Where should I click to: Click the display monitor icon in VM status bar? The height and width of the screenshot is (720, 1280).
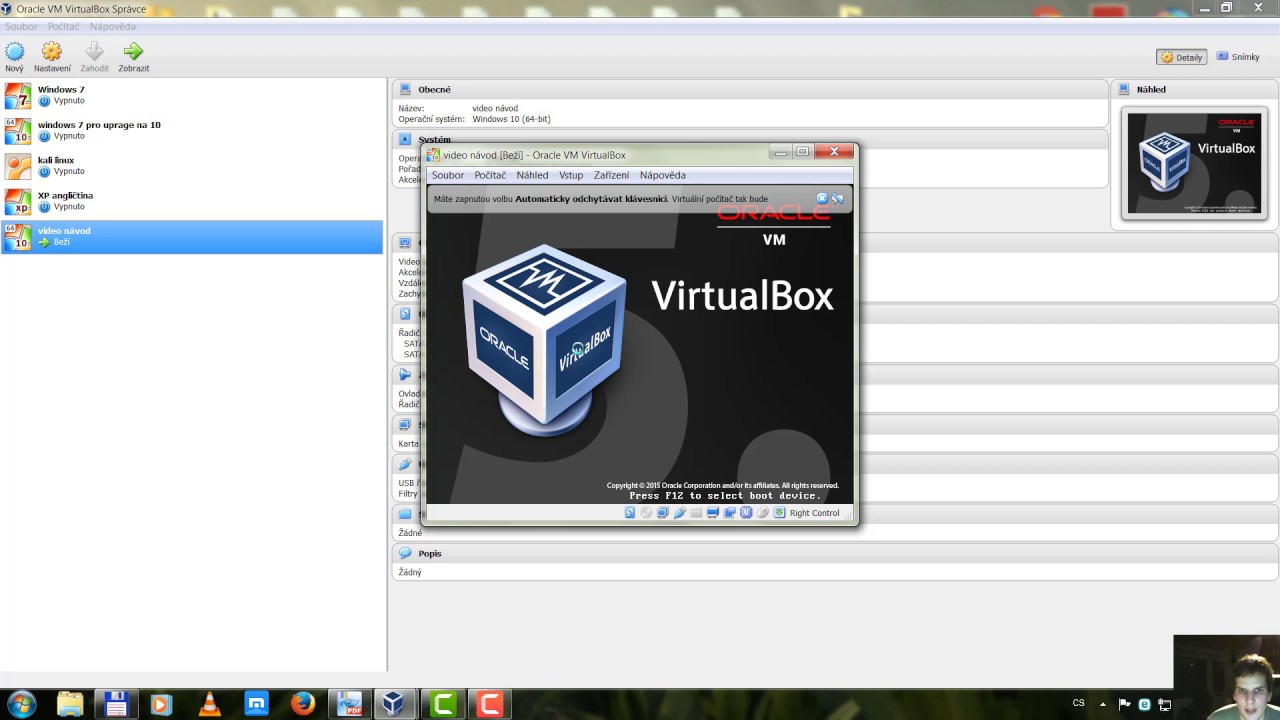[713, 513]
